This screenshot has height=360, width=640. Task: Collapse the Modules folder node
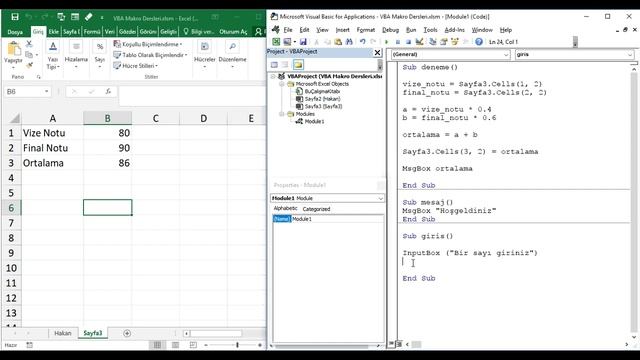tap(282, 114)
